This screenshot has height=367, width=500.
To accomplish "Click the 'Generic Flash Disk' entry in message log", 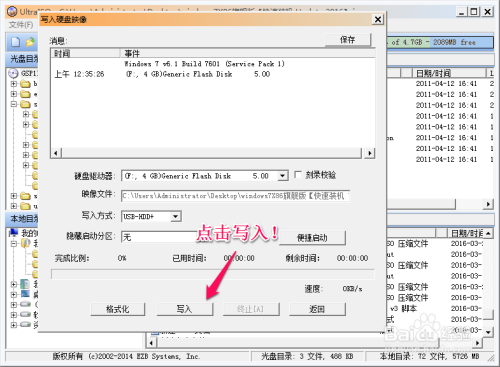I will click(x=198, y=74).
